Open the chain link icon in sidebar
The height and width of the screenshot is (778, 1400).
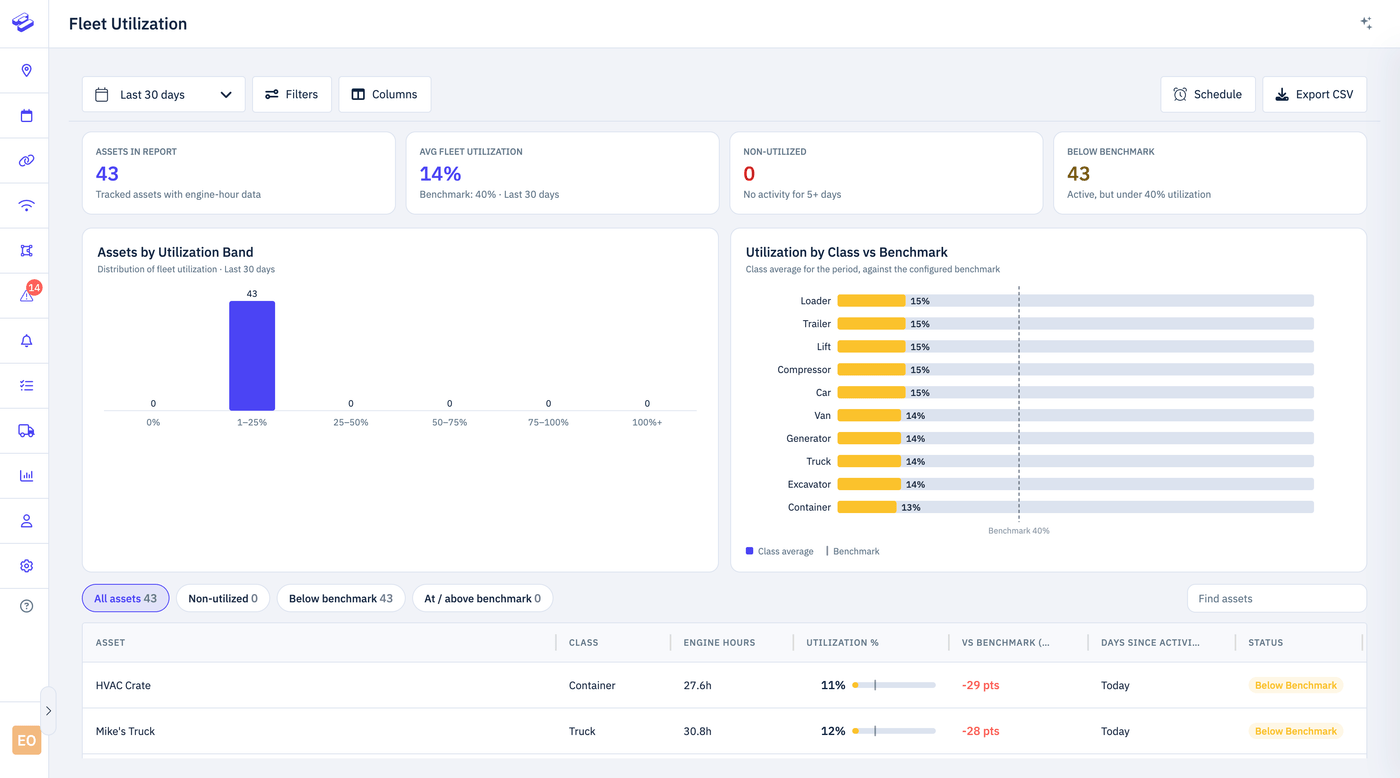pos(27,161)
